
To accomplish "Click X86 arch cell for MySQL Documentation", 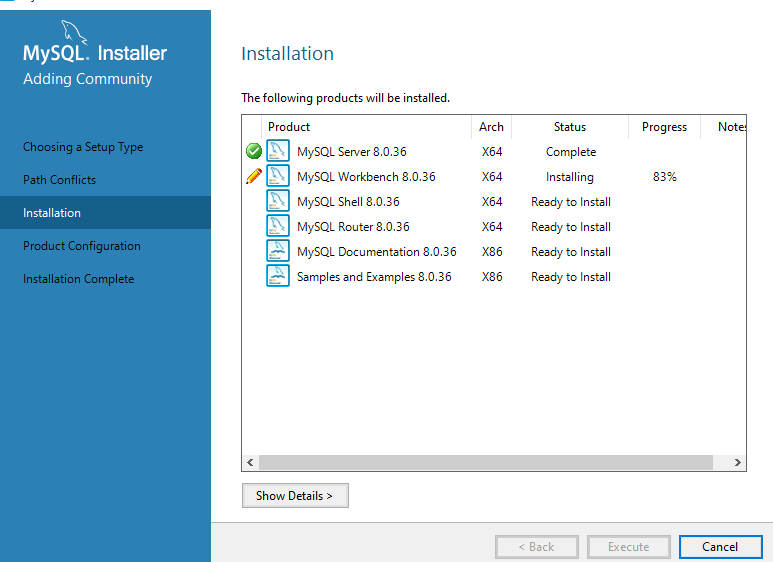I will point(492,252).
